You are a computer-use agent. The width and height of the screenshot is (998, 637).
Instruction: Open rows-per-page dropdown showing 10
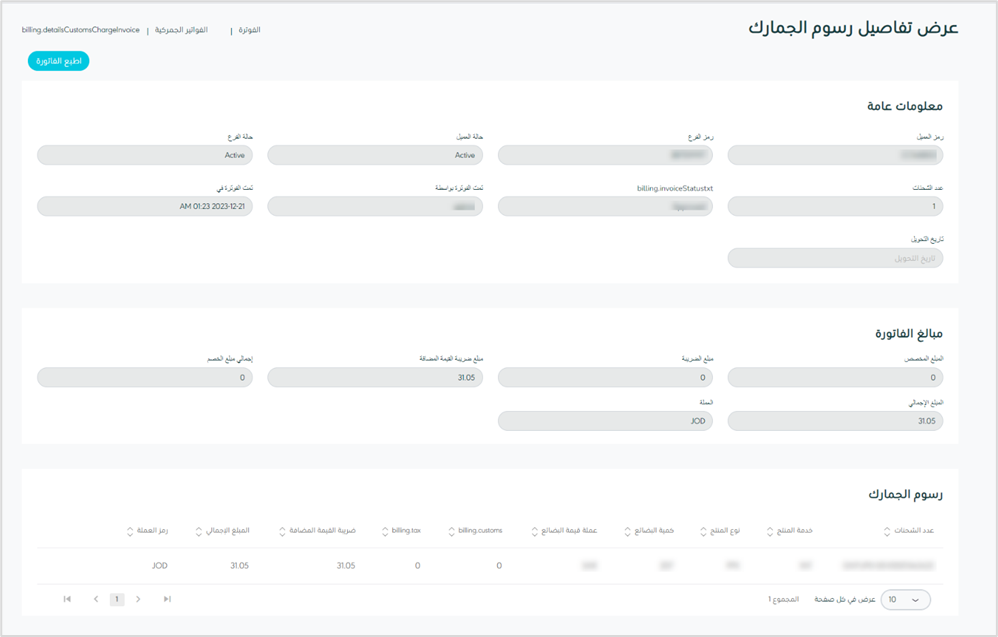[x=905, y=599]
